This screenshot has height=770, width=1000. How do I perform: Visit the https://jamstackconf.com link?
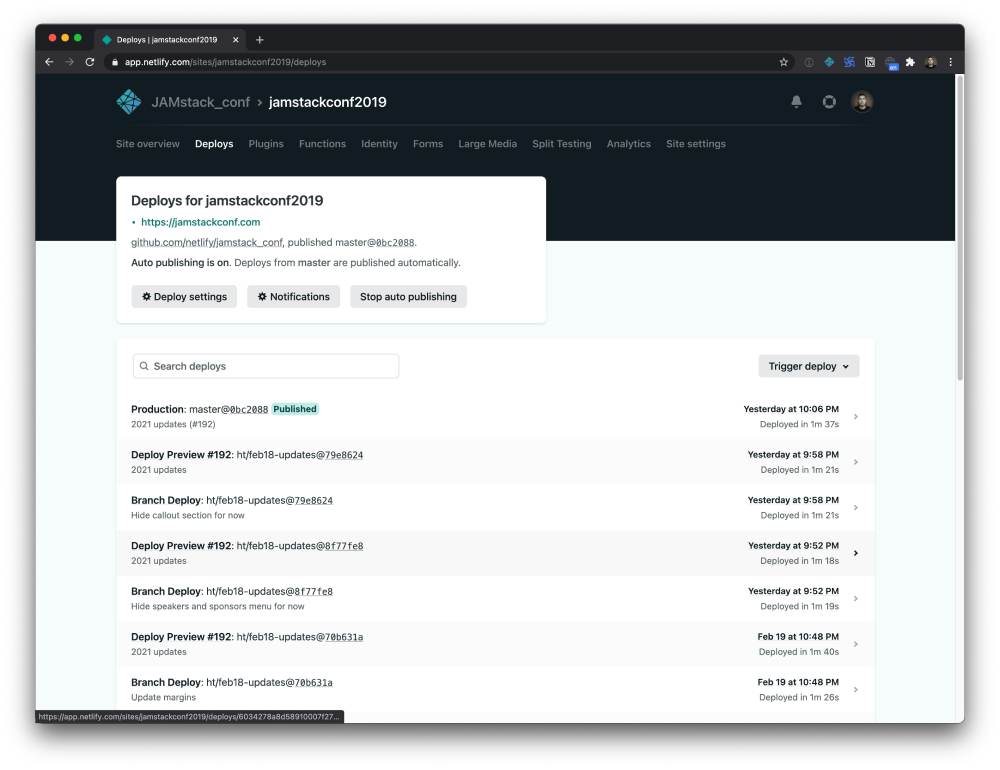coord(200,222)
